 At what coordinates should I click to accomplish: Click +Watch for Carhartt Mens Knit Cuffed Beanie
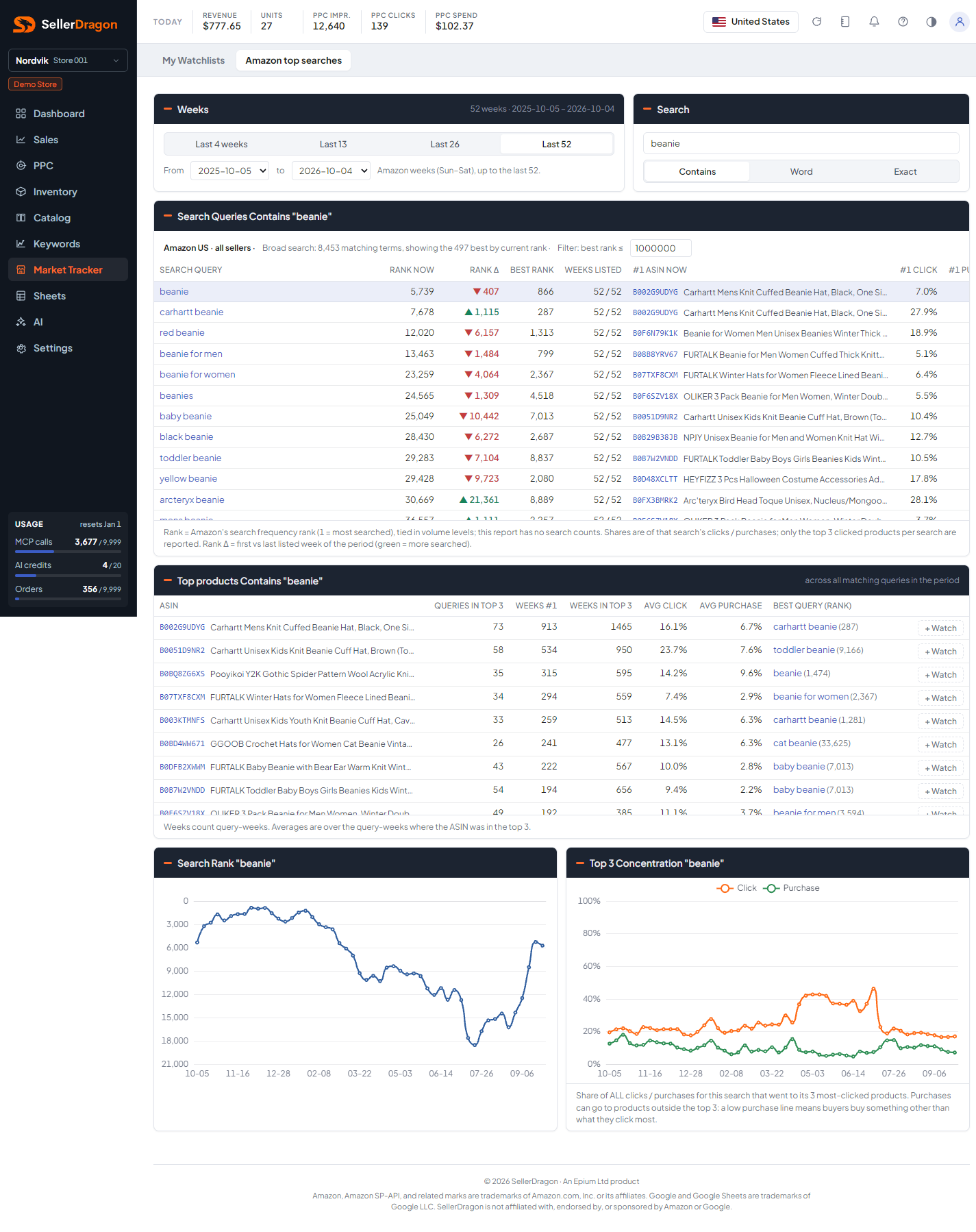click(x=940, y=628)
